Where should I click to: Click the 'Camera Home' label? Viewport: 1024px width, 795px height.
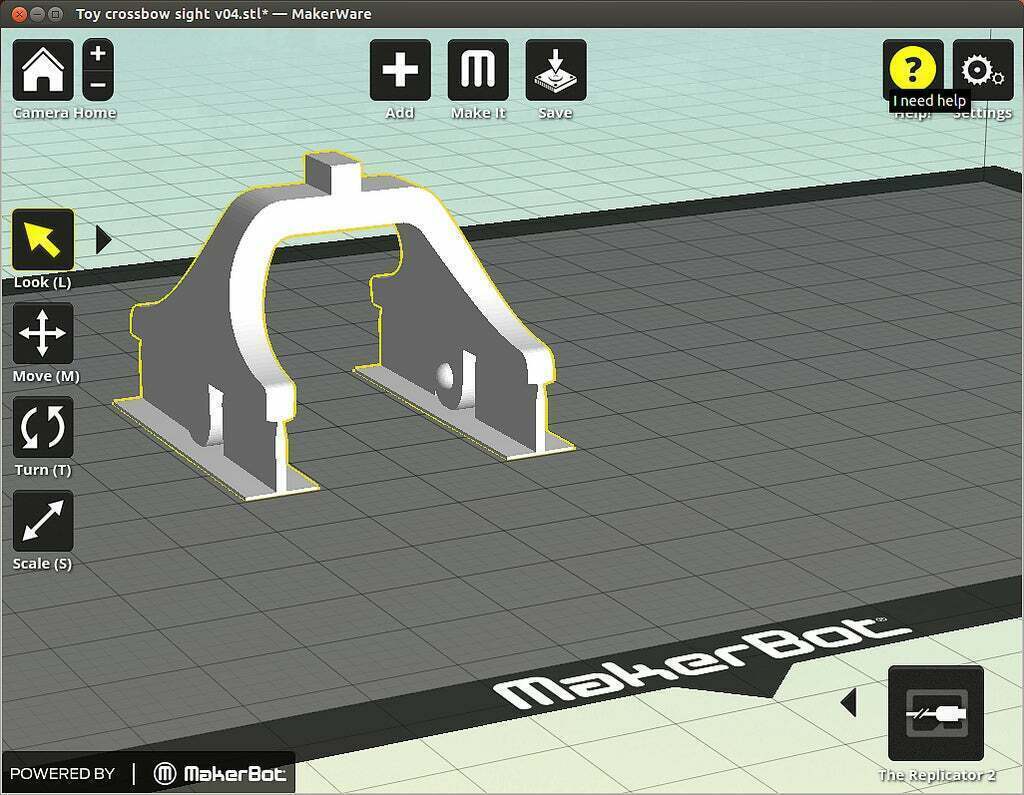(x=64, y=113)
